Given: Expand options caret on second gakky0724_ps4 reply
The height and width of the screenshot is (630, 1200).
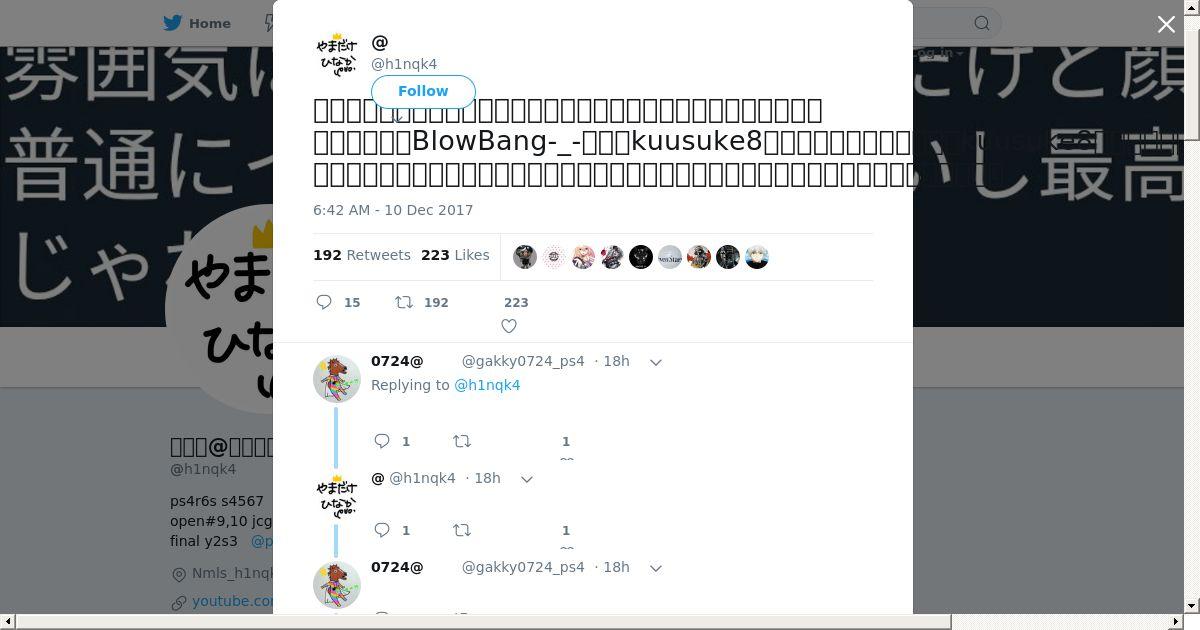Looking at the screenshot, I should (656, 568).
